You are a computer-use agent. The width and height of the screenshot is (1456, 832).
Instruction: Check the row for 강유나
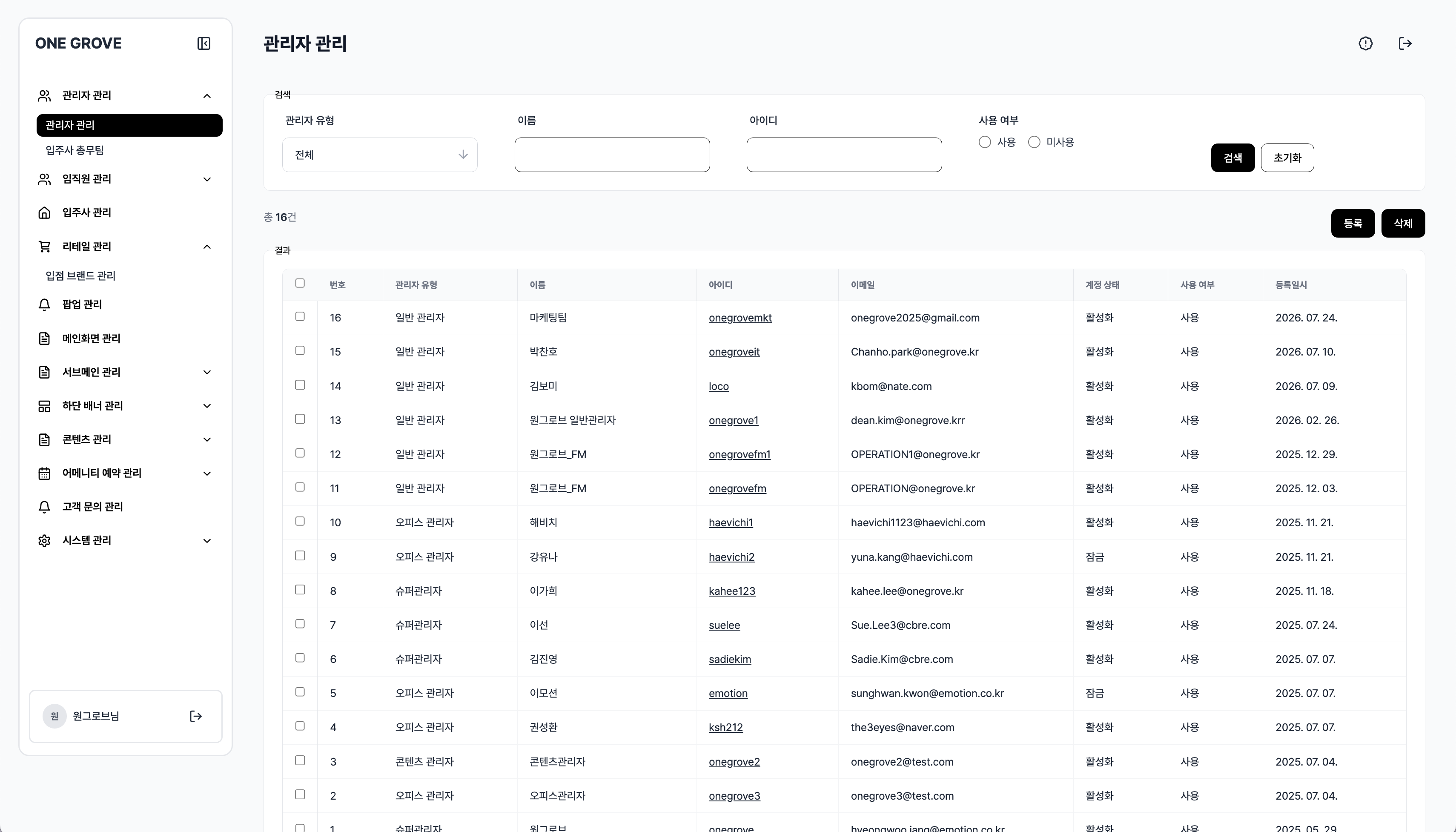point(300,556)
